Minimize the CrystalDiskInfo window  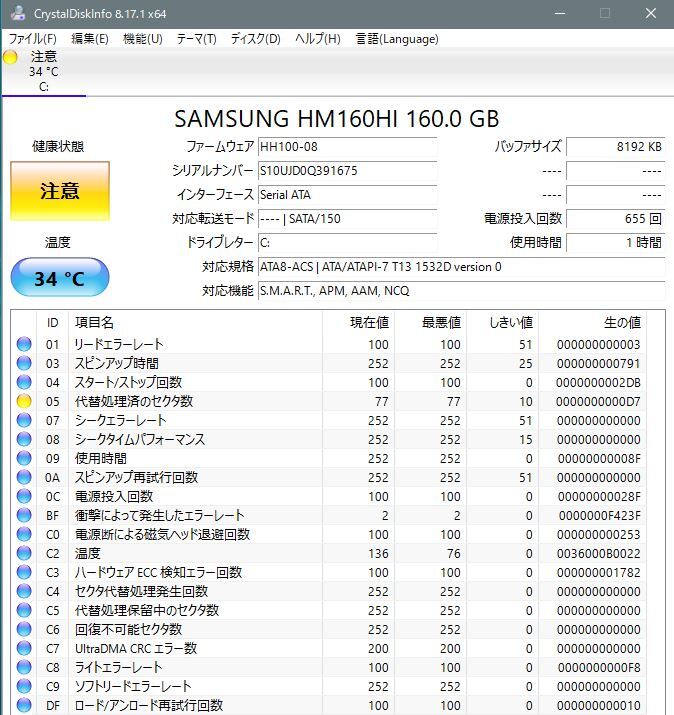point(560,13)
